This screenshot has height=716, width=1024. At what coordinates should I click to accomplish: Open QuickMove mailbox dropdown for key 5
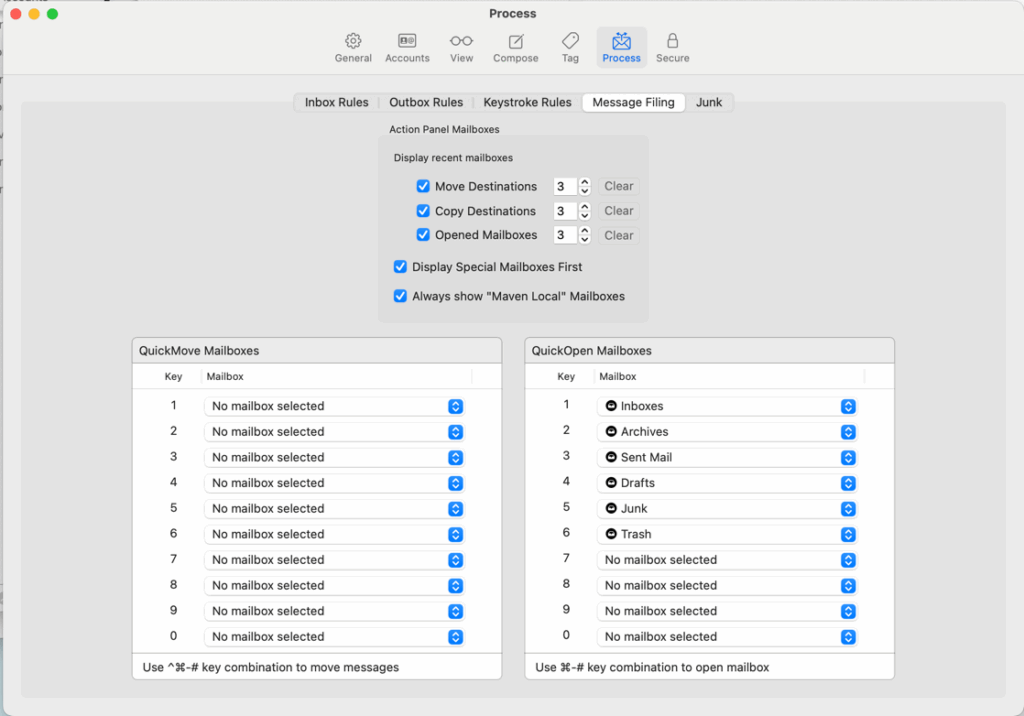click(x=334, y=508)
